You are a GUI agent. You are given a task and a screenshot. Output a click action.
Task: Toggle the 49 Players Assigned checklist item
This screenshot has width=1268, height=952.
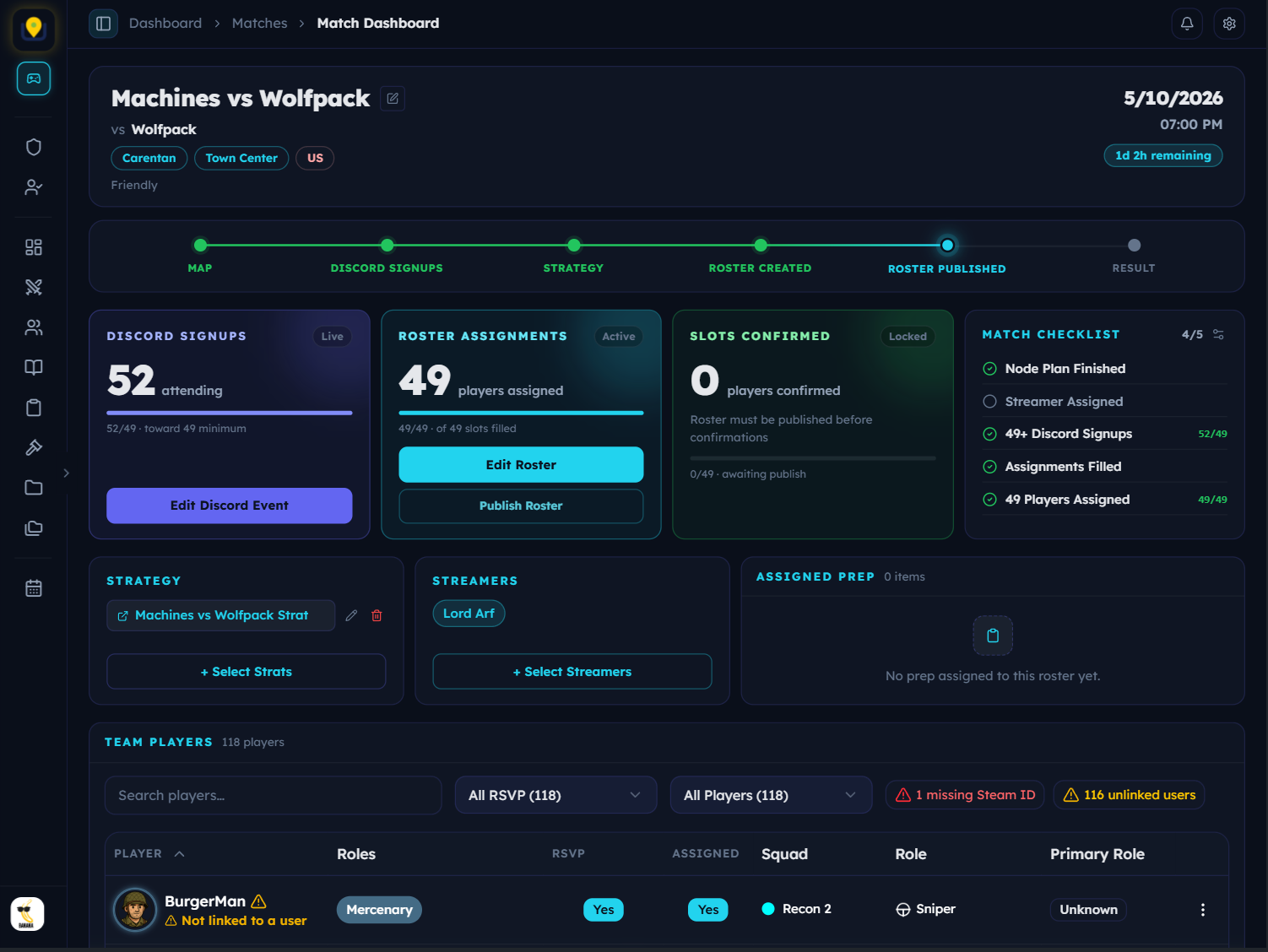[1104, 500]
